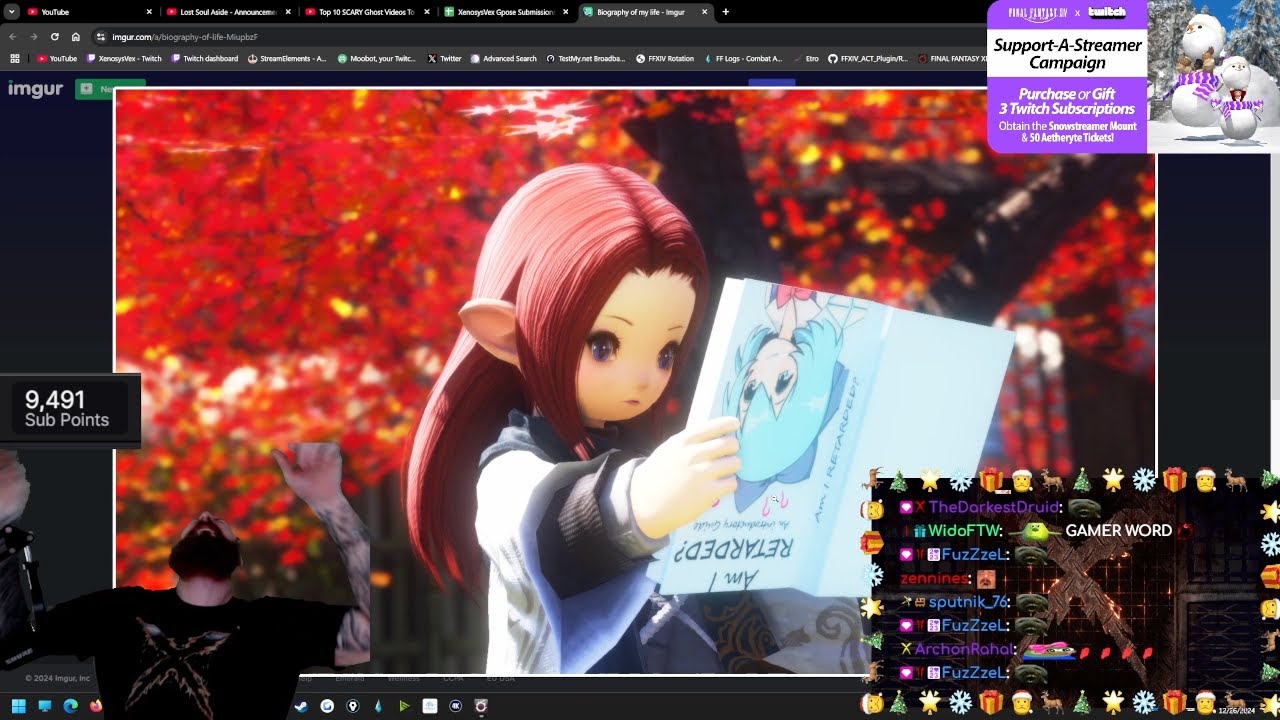Open the desktop monitor icon on taskbar
1280x720 pixels.
coord(45,706)
